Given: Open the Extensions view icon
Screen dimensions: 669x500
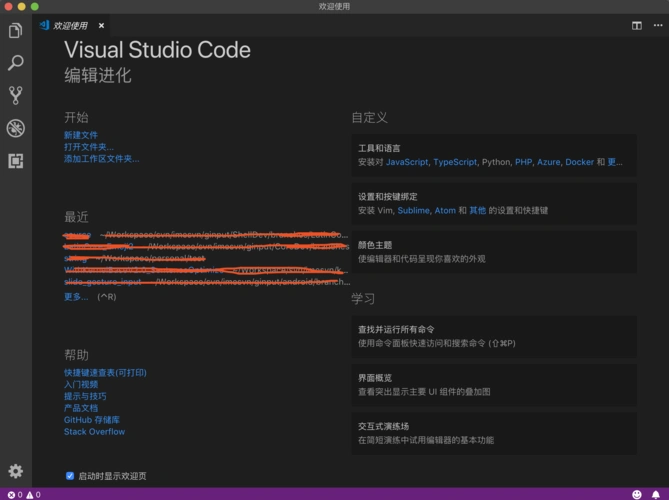Looking at the screenshot, I should click(x=15, y=161).
